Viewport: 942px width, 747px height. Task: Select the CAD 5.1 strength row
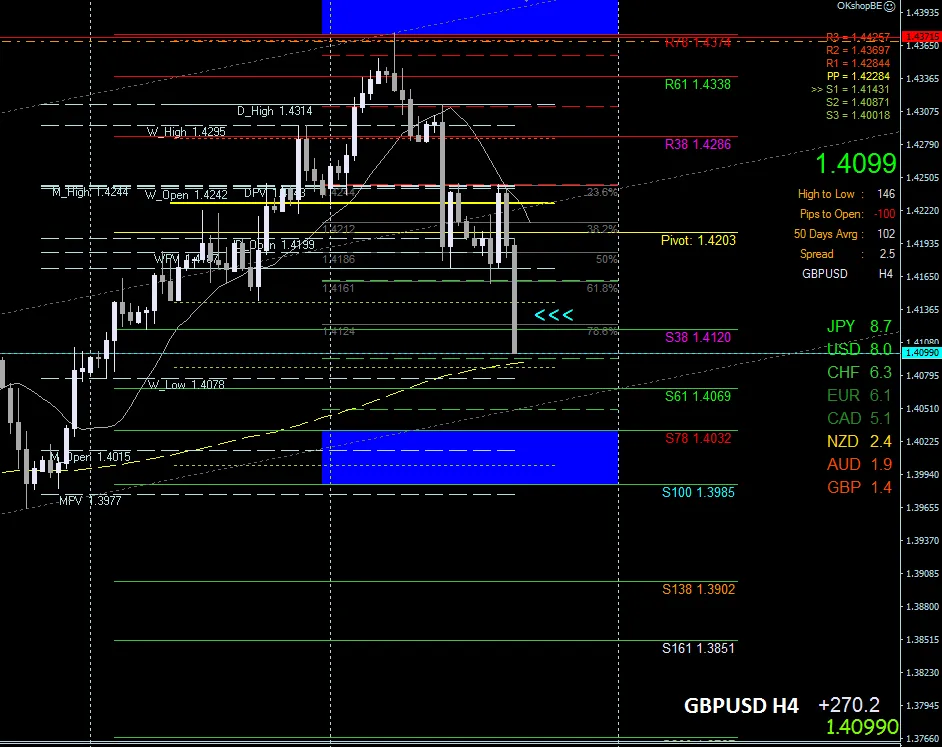[859, 418]
